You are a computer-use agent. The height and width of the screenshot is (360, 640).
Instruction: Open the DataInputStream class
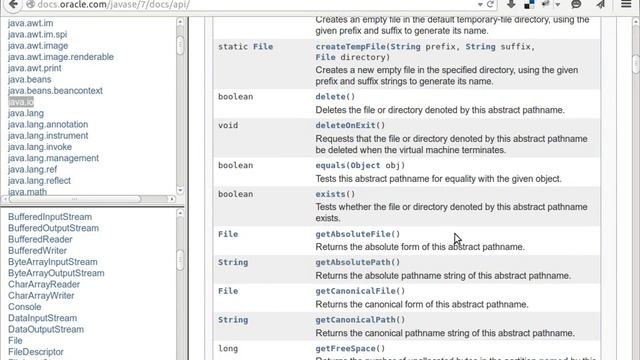click(x=43, y=318)
